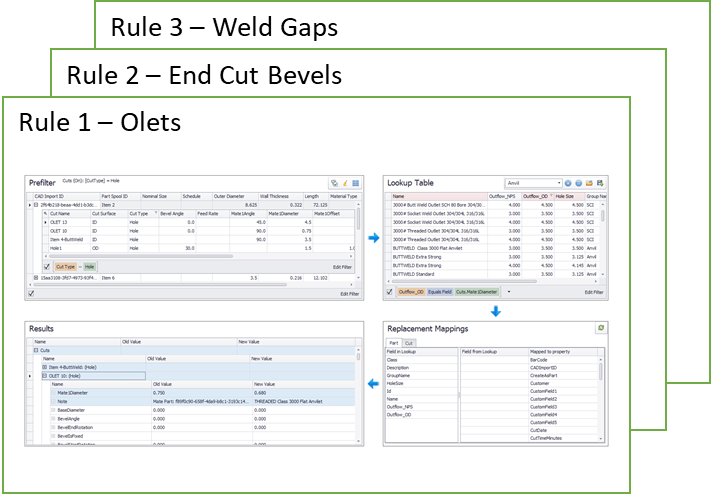Toggle the BevelIsFixed row checkbox in Results
This screenshot has width=711, height=494.
point(53,436)
